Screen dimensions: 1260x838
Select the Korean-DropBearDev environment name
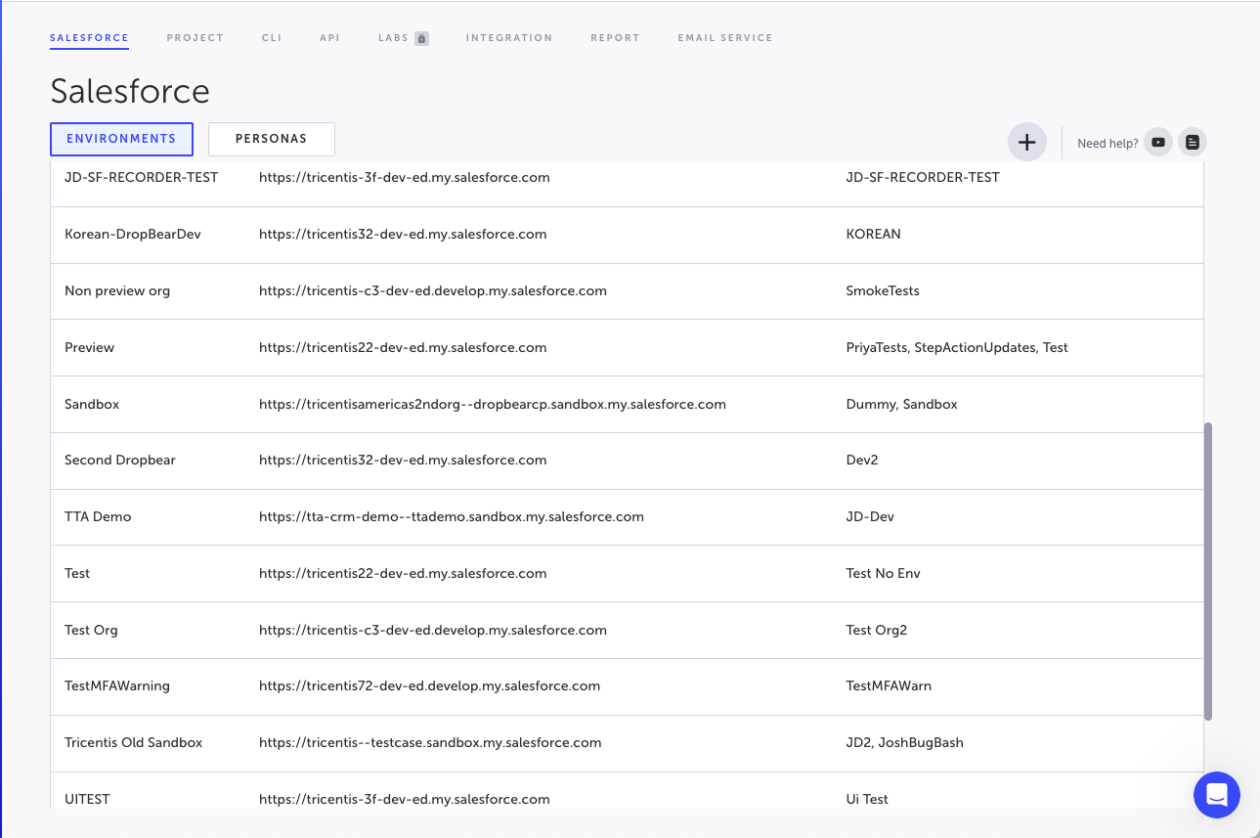pyautogui.click(x=132, y=234)
